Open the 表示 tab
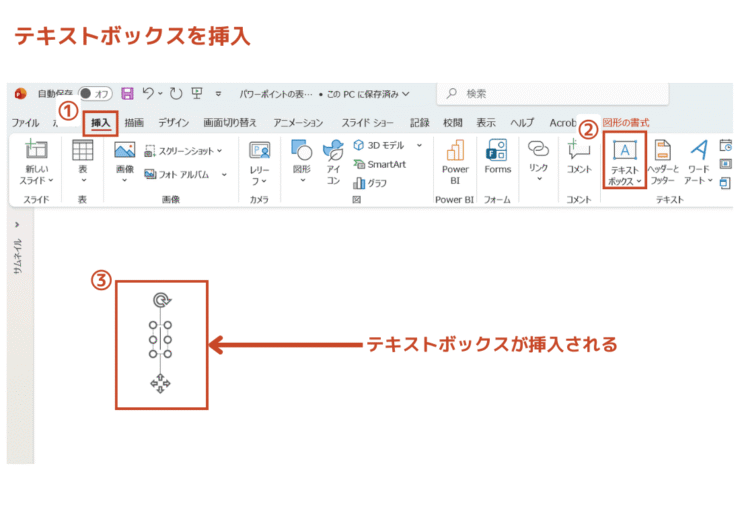The width and height of the screenshot is (740, 505). (486, 123)
